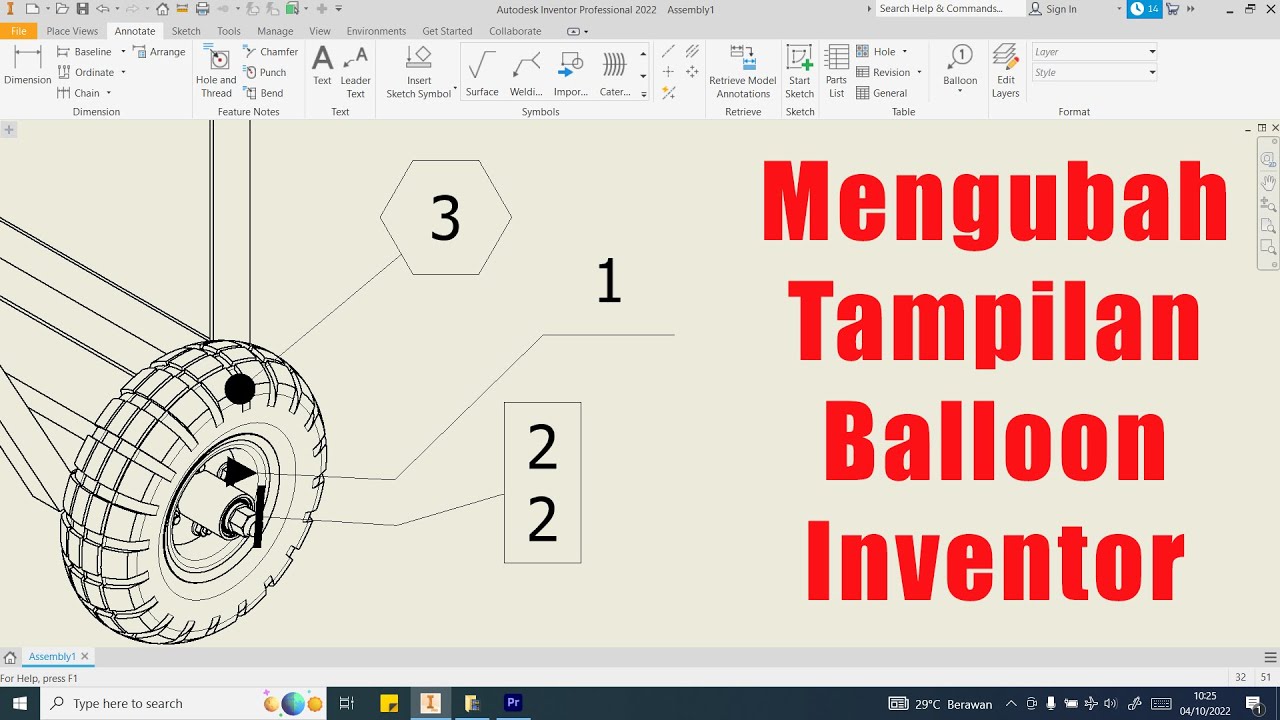This screenshot has width=1280, height=720.
Task: Click the Bend note tool
Action: [x=264, y=93]
